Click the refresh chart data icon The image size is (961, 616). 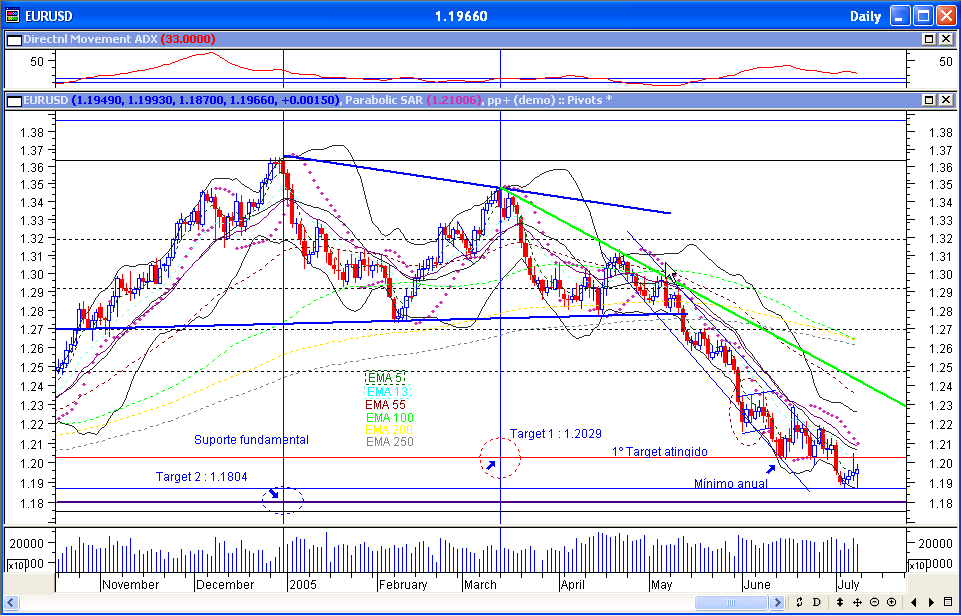click(800, 603)
